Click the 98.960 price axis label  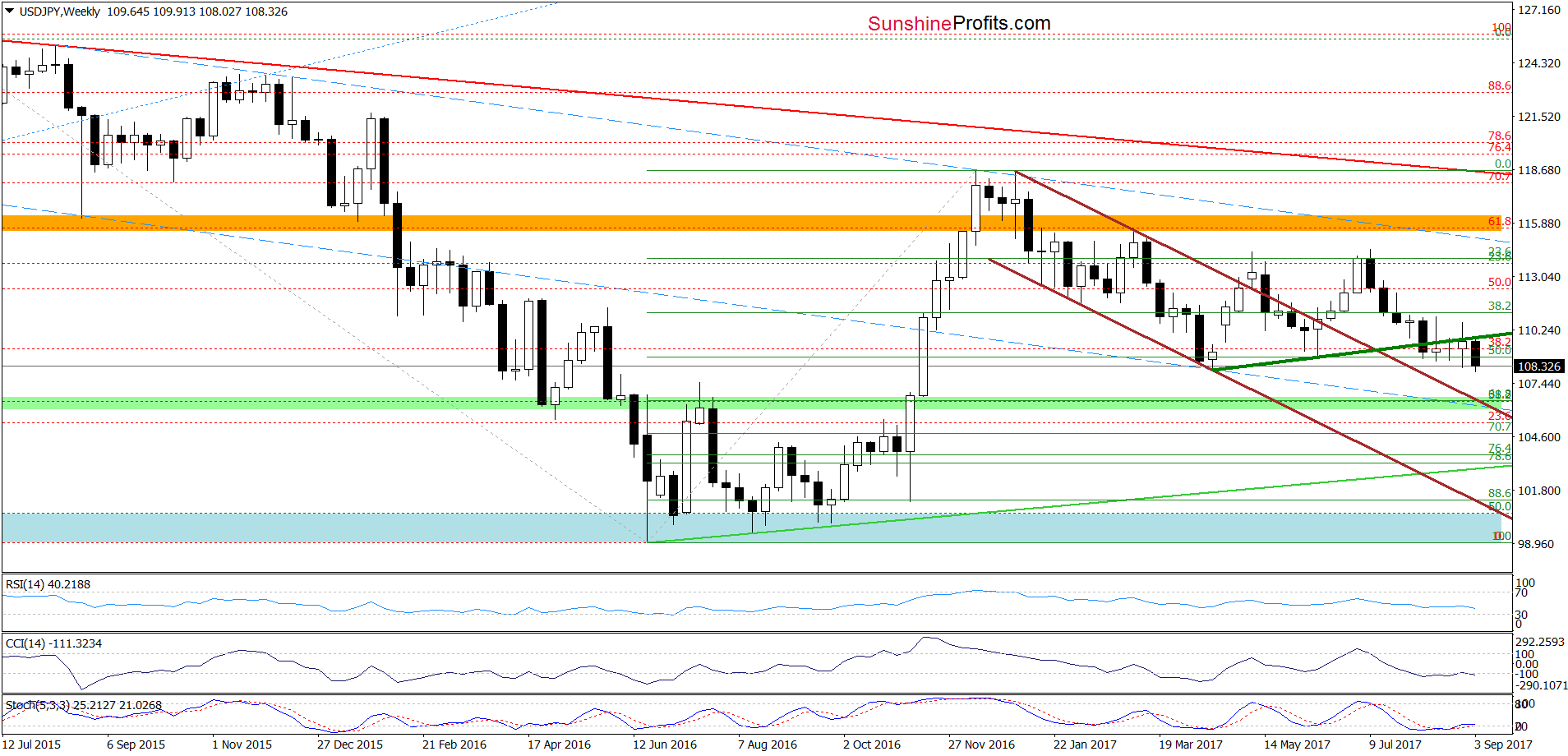1536,544
